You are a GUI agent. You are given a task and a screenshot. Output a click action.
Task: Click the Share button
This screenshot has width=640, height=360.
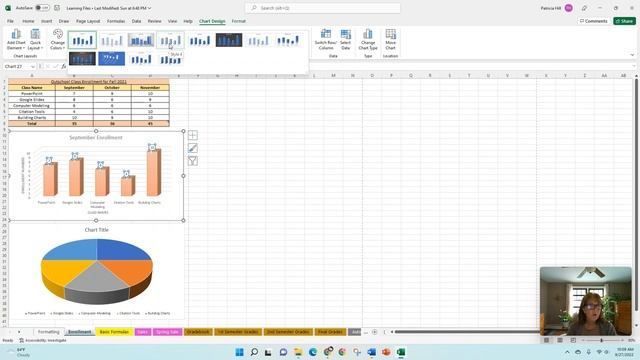click(x=624, y=21)
